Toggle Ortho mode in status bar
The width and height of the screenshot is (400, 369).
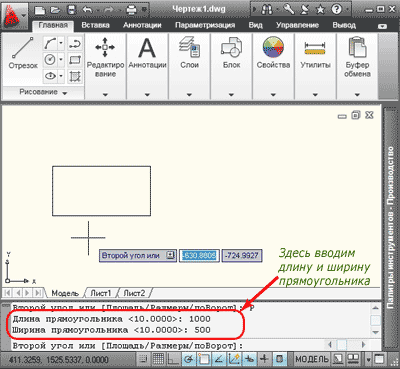coord(173,359)
